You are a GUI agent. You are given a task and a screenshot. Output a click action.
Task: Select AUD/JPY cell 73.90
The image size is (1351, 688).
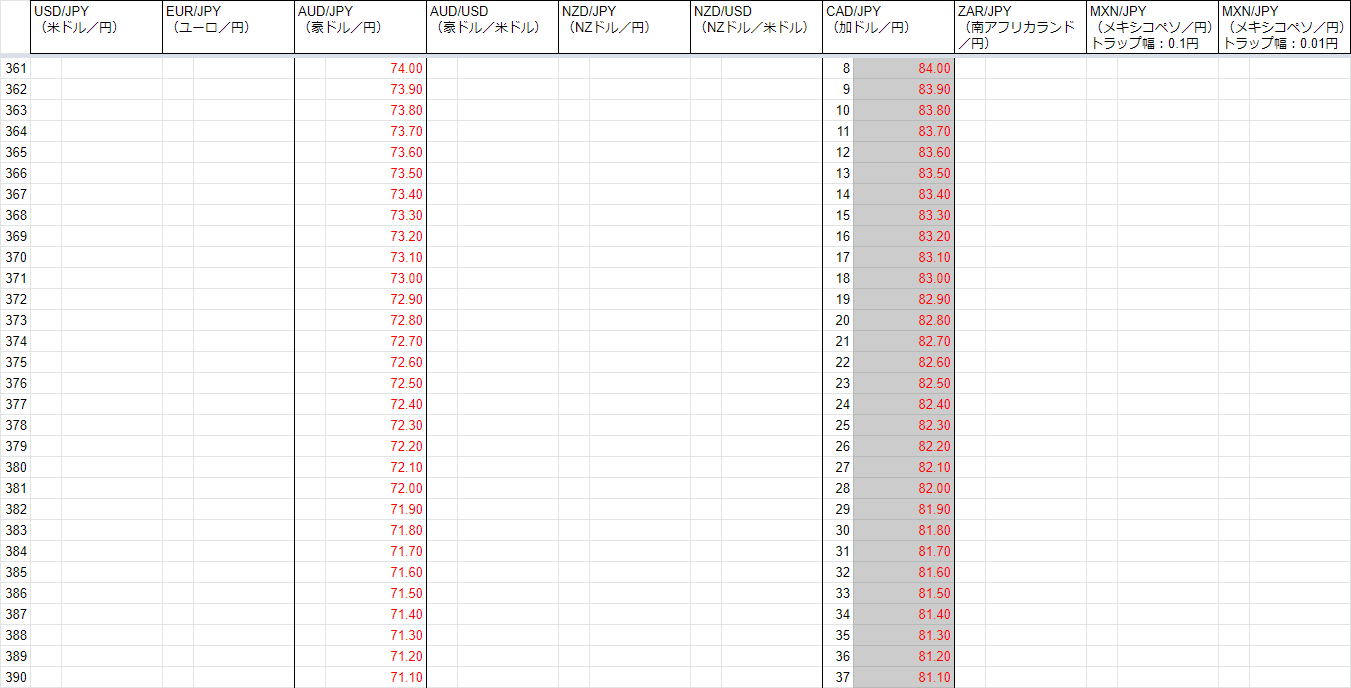(x=376, y=89)
